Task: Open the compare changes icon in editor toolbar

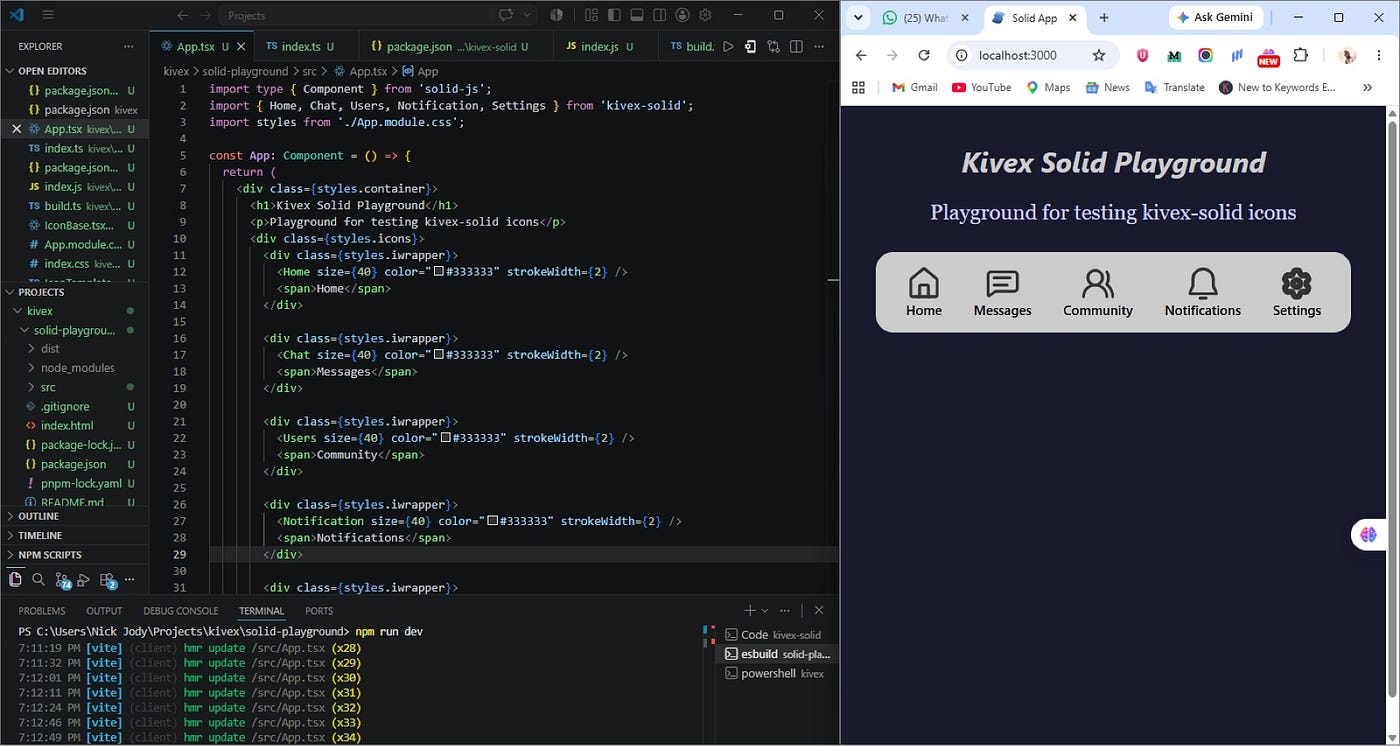Action: click(x=773, y=46)
